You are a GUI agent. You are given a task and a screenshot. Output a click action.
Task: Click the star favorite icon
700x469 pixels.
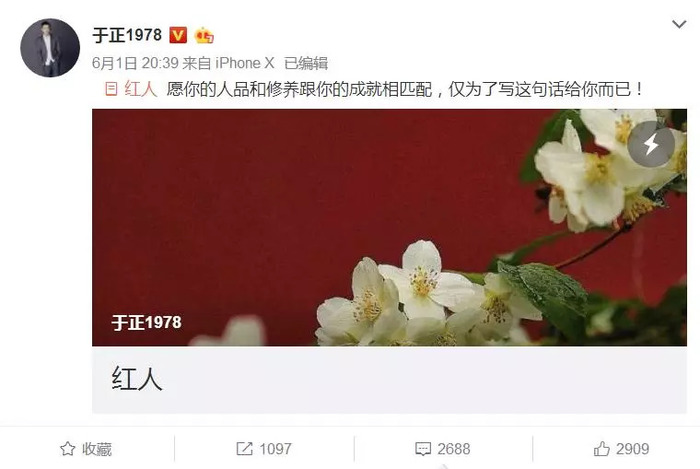(x=67, y=448)
